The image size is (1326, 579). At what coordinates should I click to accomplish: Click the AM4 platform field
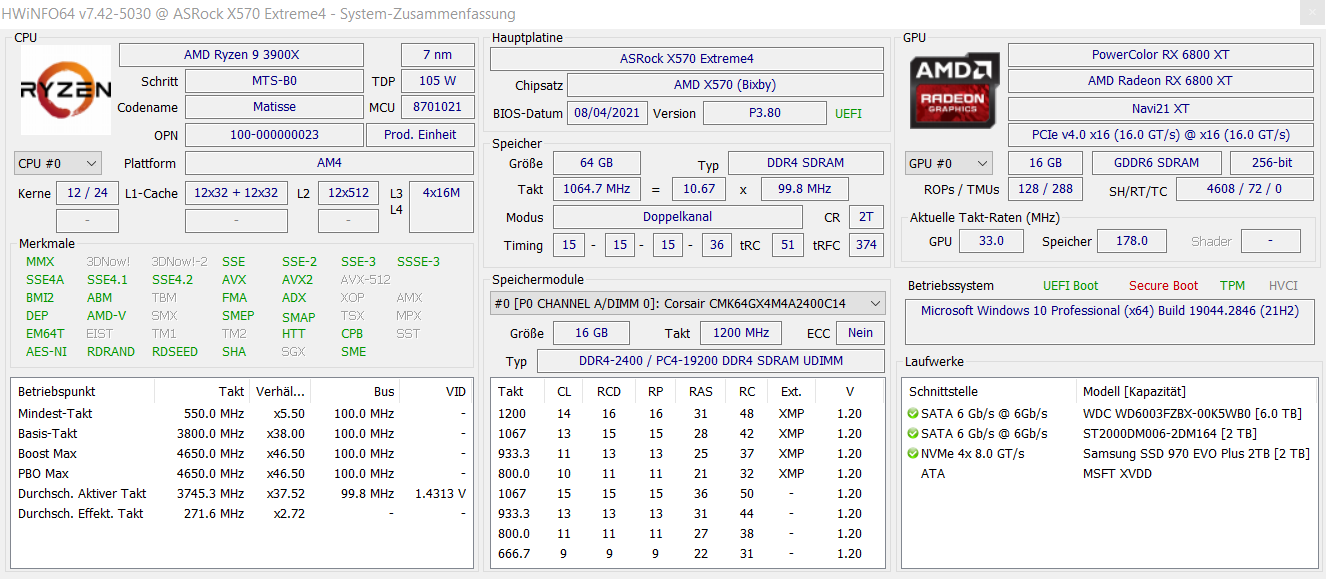tap(329, 163)
